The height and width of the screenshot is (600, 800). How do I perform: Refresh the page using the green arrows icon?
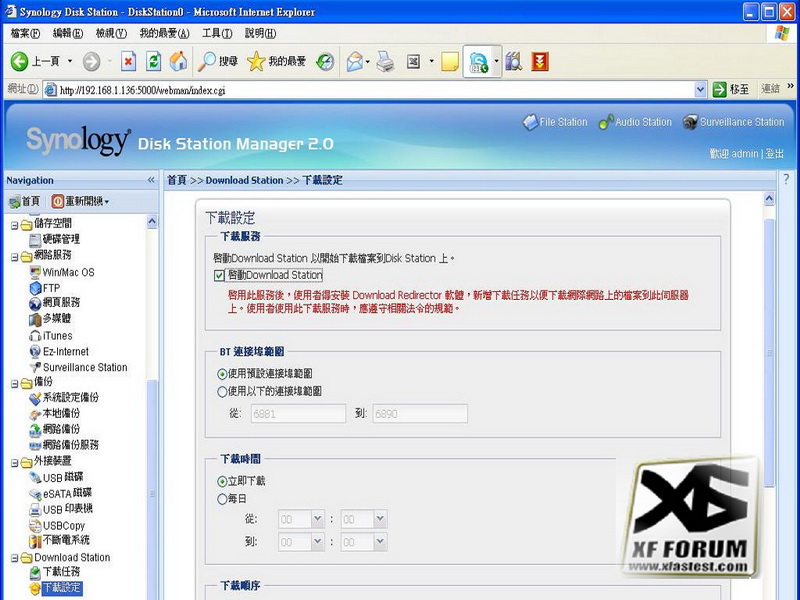(x=154, y=62)
